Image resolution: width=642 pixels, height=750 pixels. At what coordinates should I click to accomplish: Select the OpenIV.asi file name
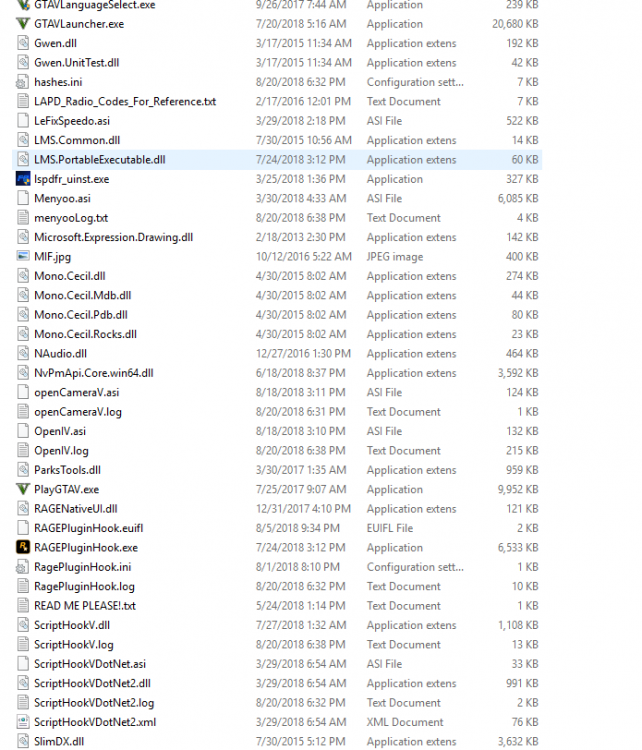60,431
